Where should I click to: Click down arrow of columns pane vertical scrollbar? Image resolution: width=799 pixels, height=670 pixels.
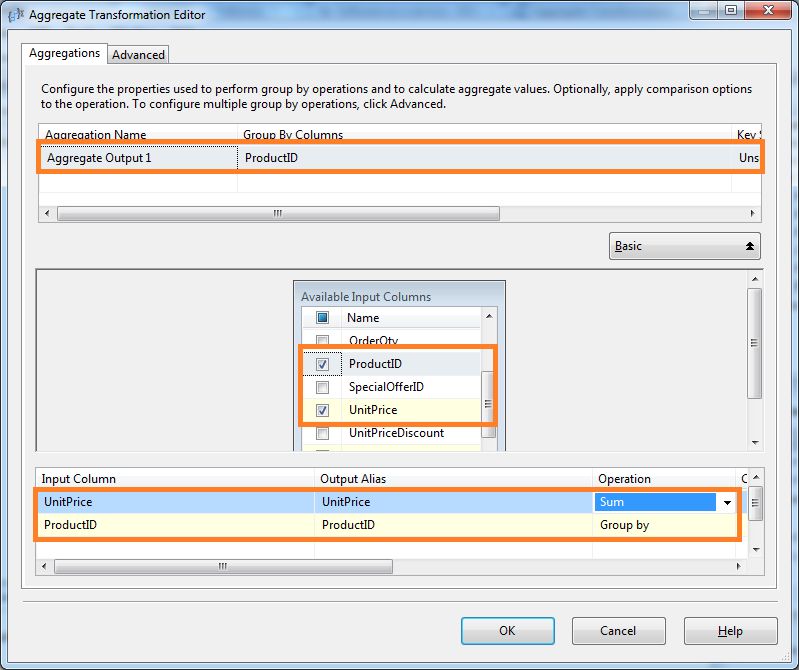click(x=755, y=443)
